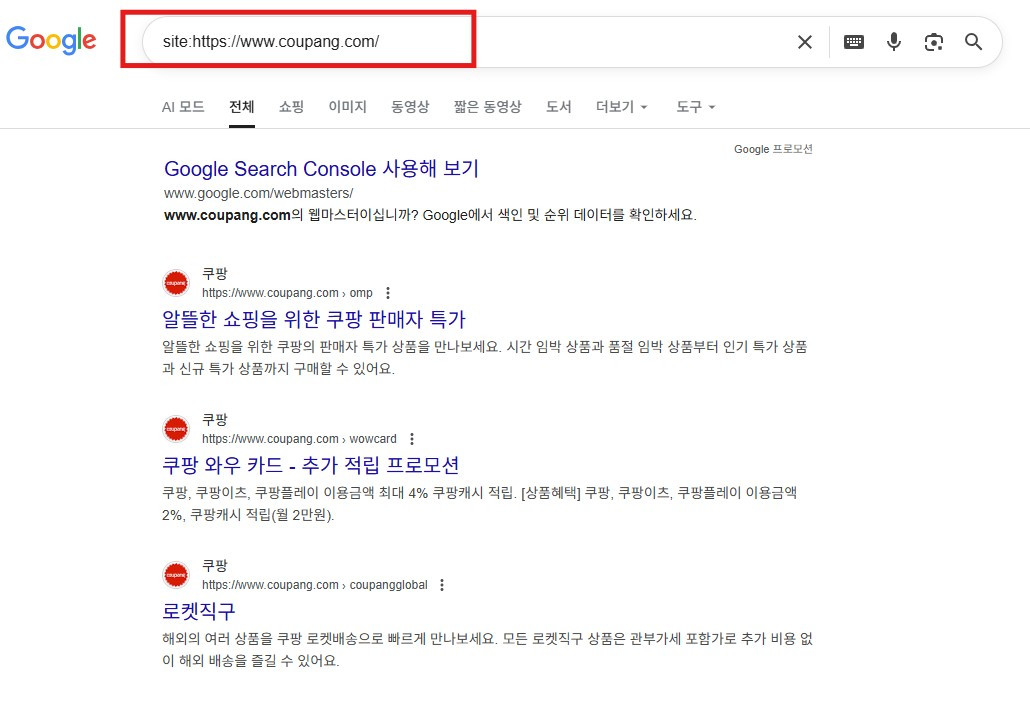Click the Google logo
This screenshot has height=702, width=1030.
click(x=51, y=40)
